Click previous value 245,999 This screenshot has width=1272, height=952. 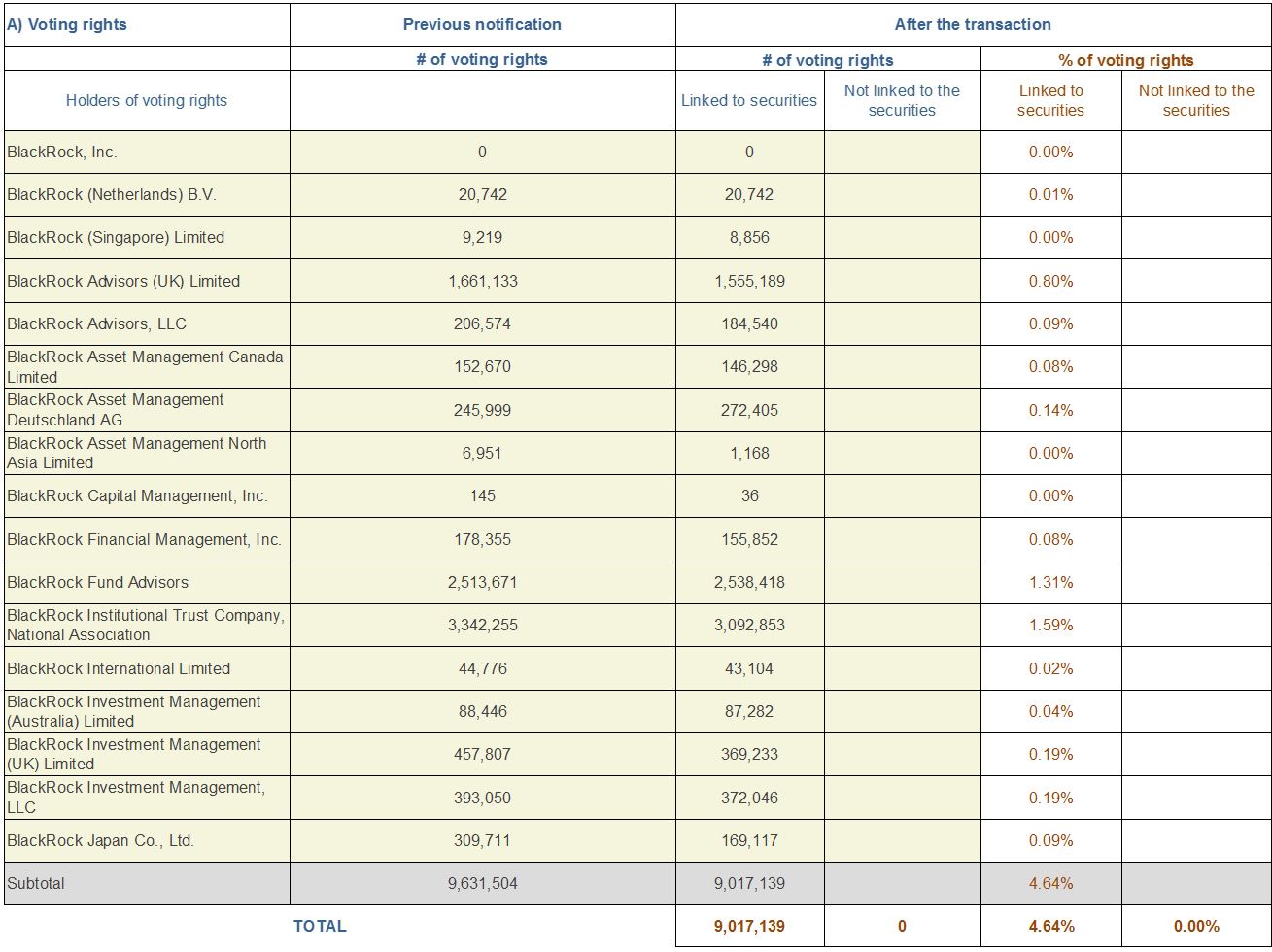coord(483,410)
